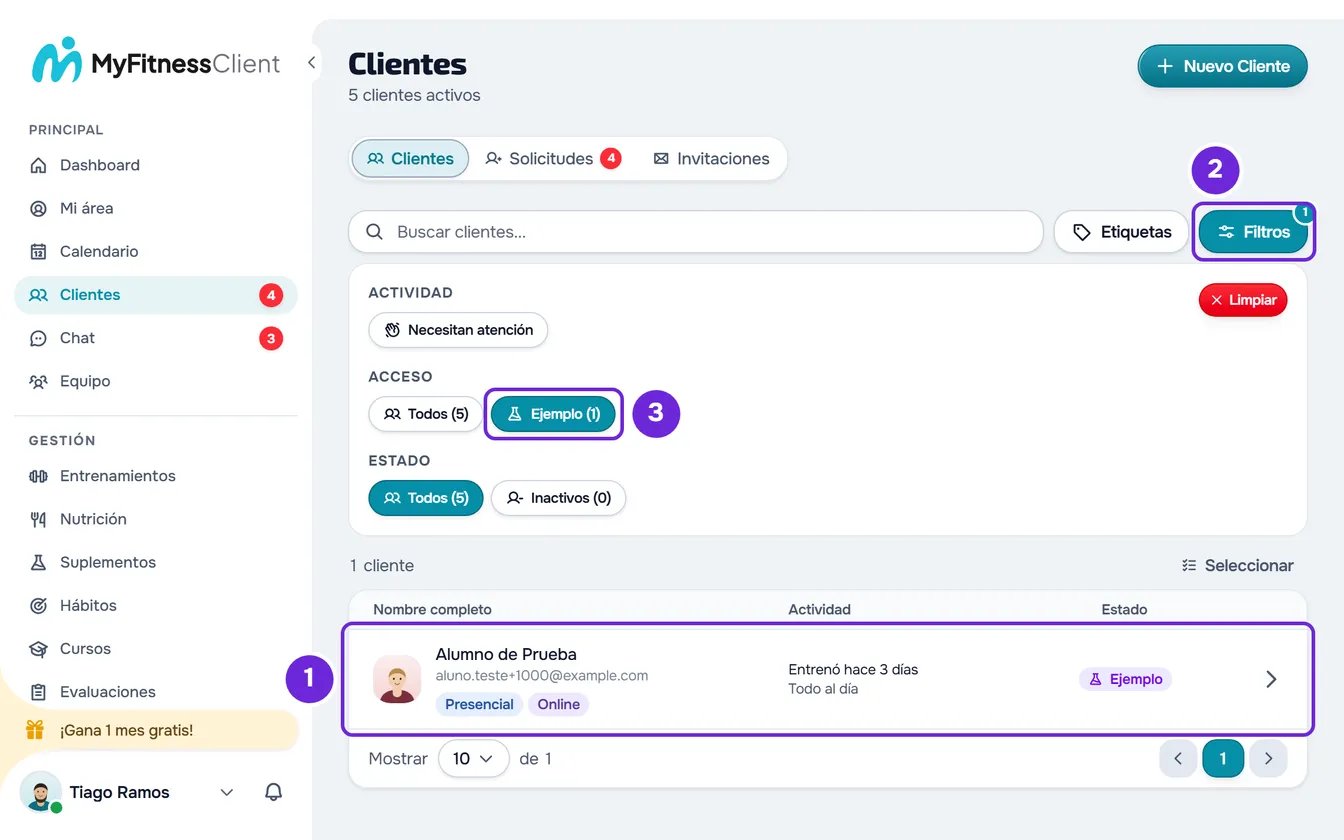This screenshot has height=840, width=1344.
Task: Click Seleccionar to select clients
Action: coord(1237,565)
